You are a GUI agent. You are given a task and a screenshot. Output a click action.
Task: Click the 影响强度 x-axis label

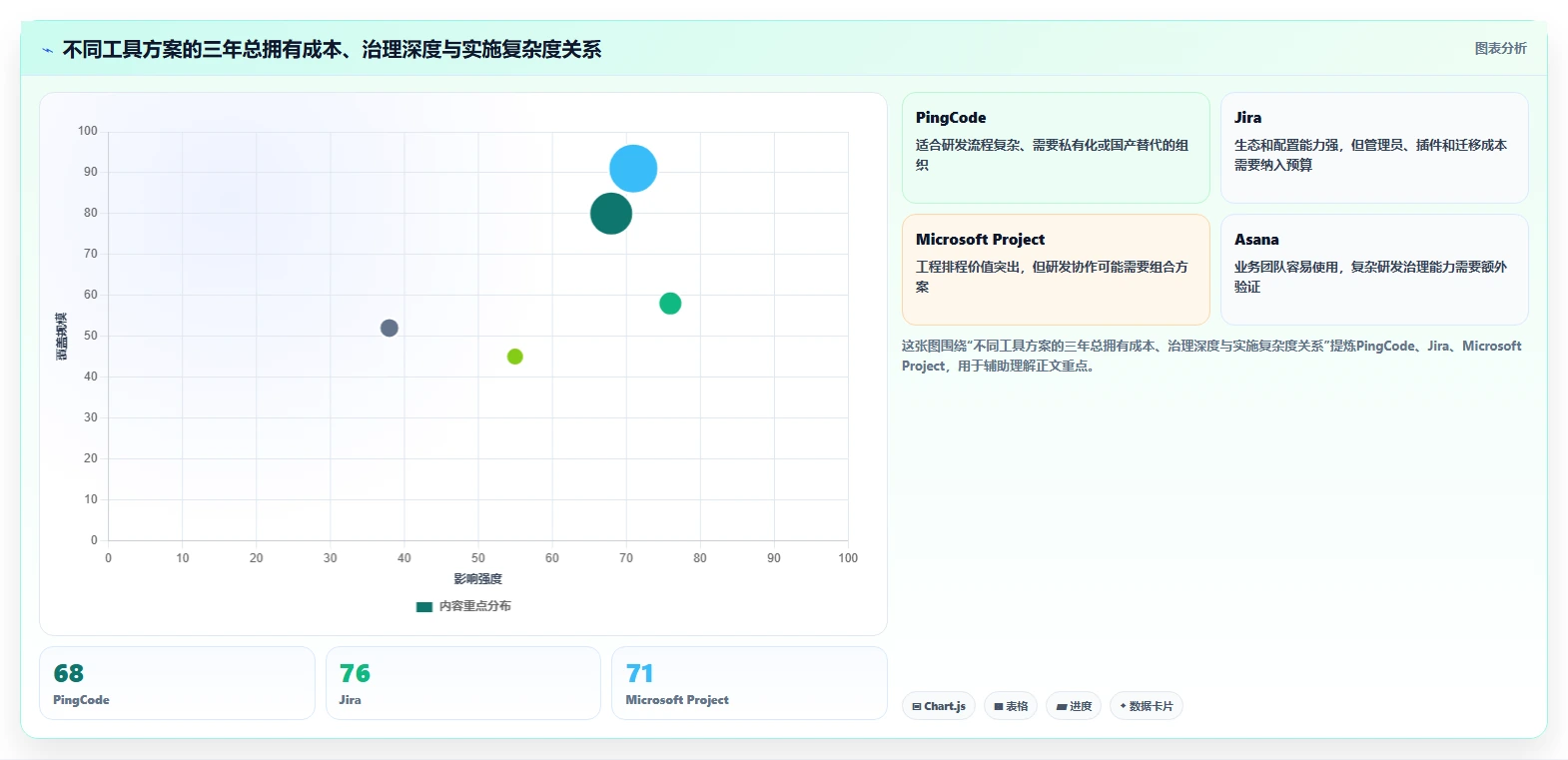point(478,579)
